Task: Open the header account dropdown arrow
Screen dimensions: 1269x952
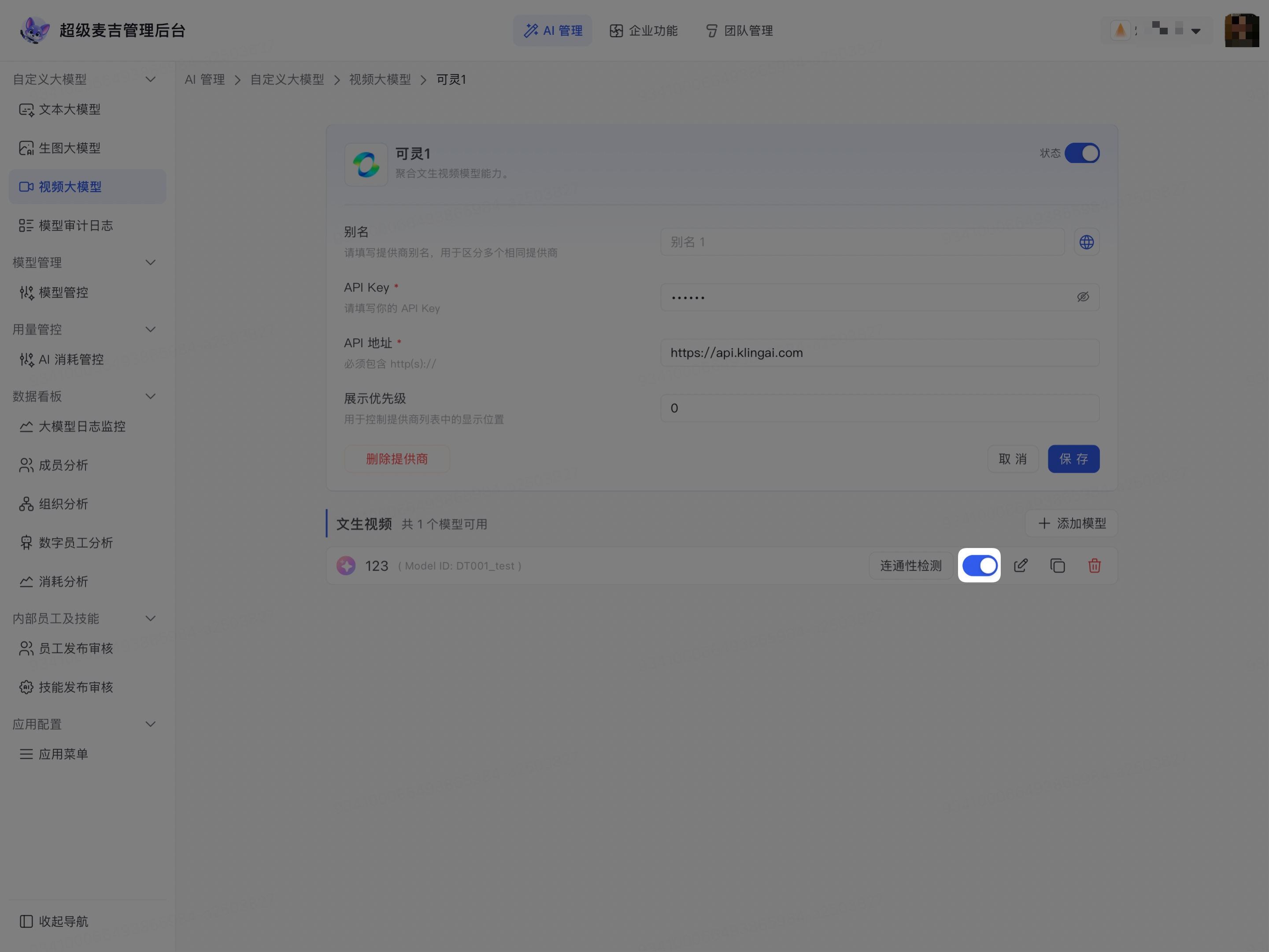Action: click(1195, 31)
